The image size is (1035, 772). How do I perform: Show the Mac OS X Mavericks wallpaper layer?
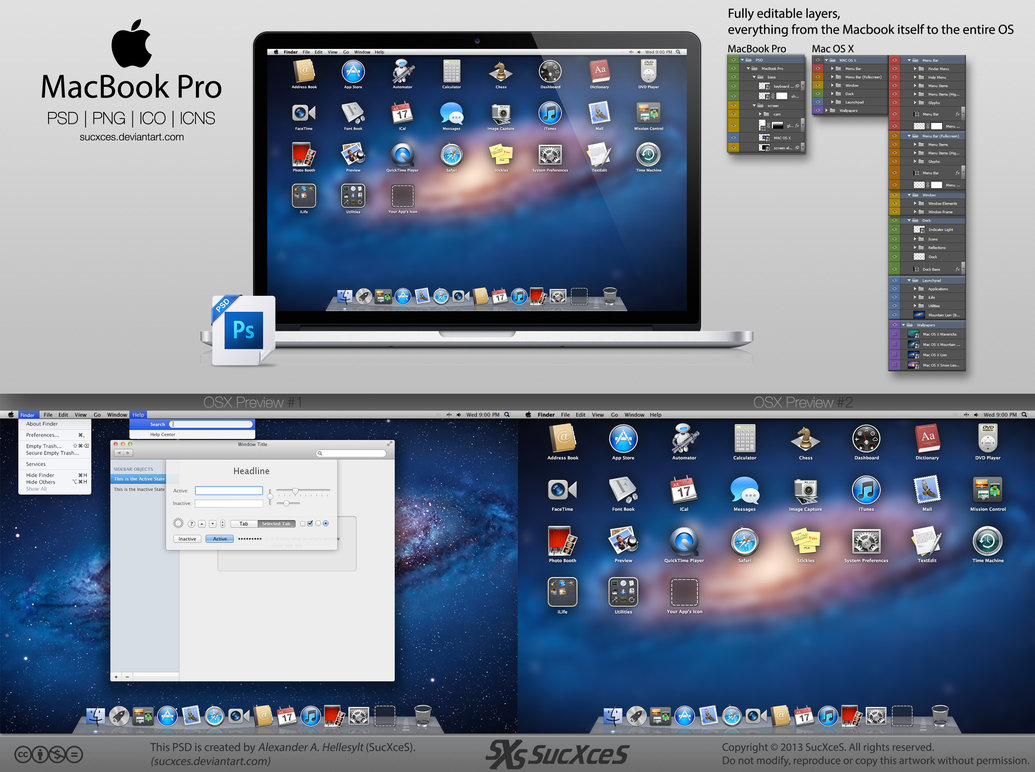pyautogui.click(x=894, y=334)
